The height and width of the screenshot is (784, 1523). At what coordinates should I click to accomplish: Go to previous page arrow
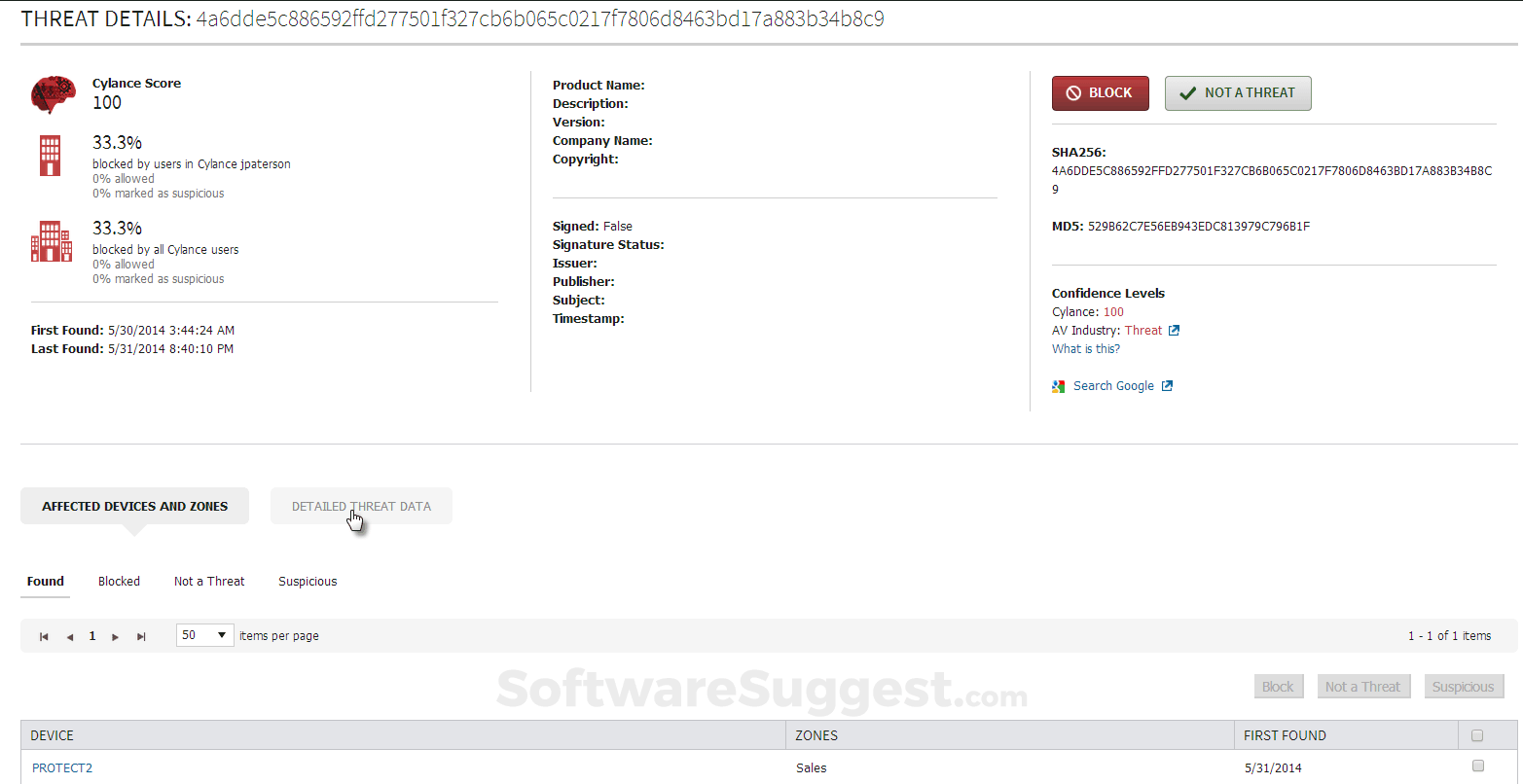coord(69,636)
